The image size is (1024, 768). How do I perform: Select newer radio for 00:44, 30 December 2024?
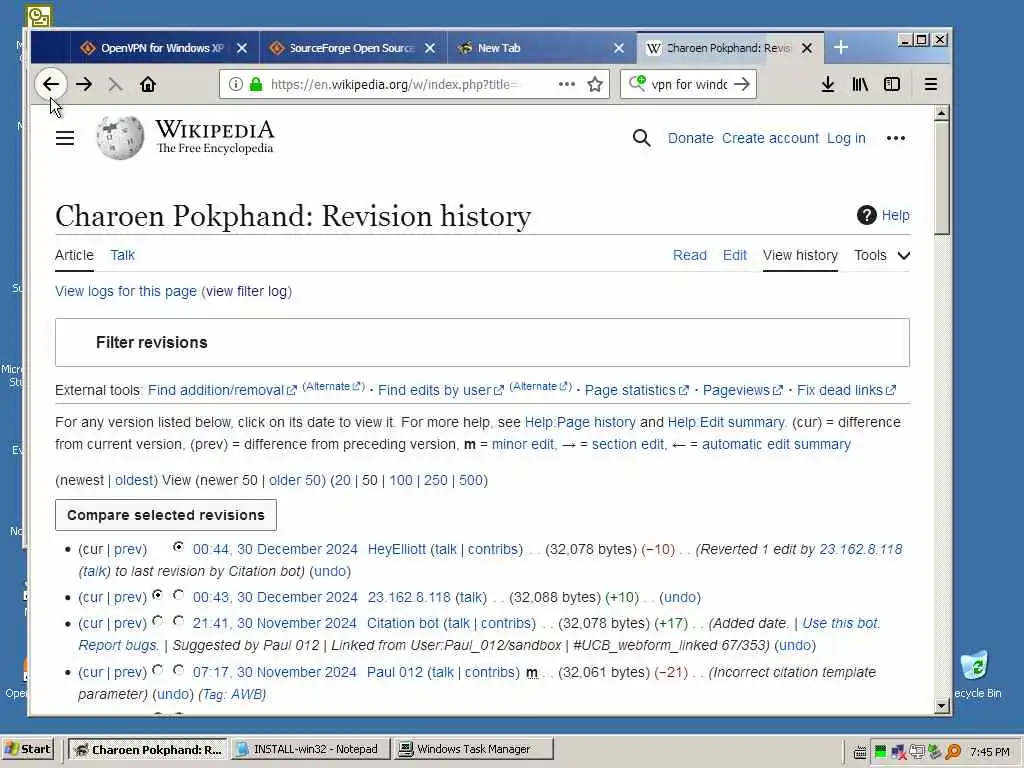pyautogui.click(x=178, y=547)
